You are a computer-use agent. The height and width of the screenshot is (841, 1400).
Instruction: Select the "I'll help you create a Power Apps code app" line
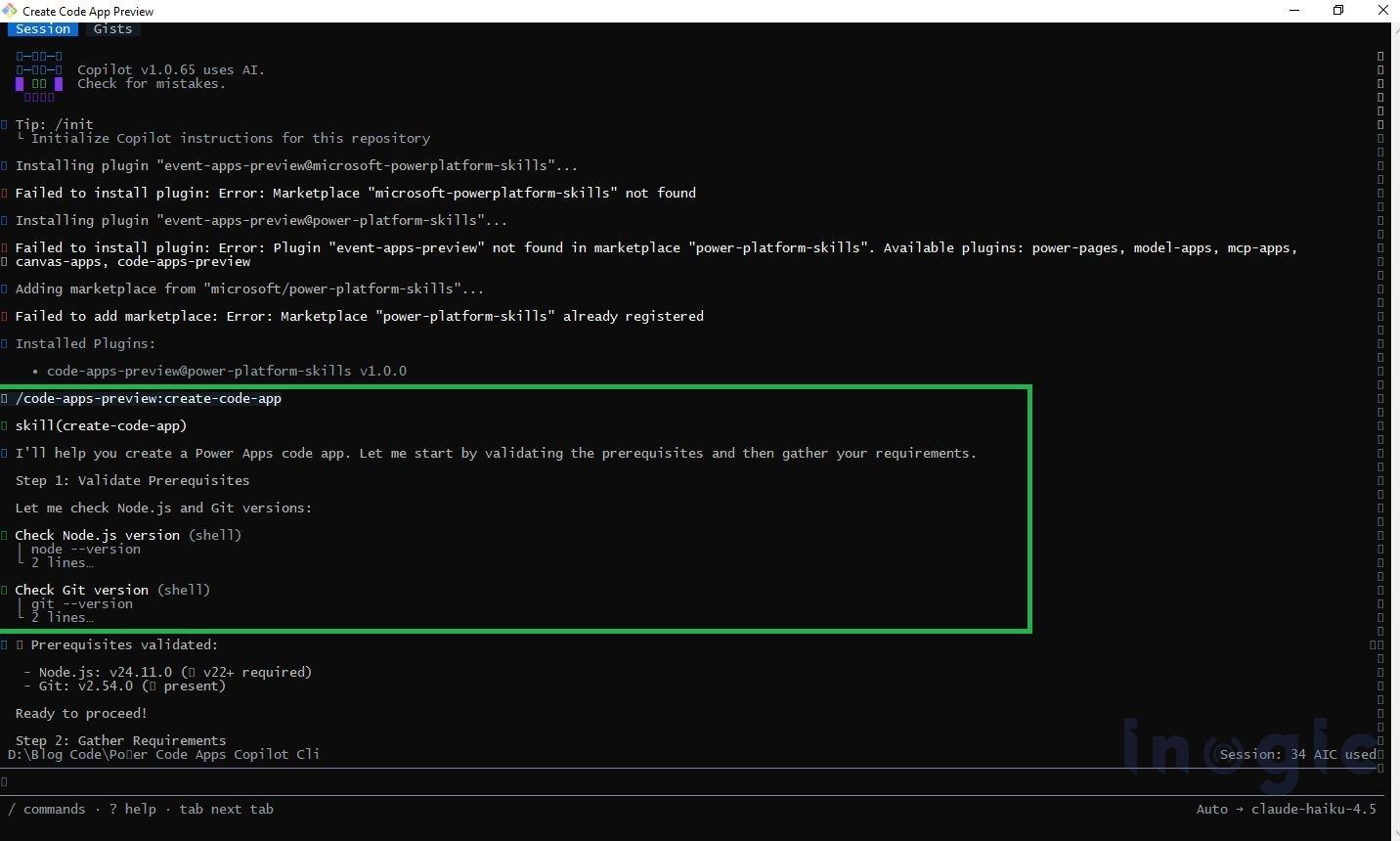click(496, 453)
